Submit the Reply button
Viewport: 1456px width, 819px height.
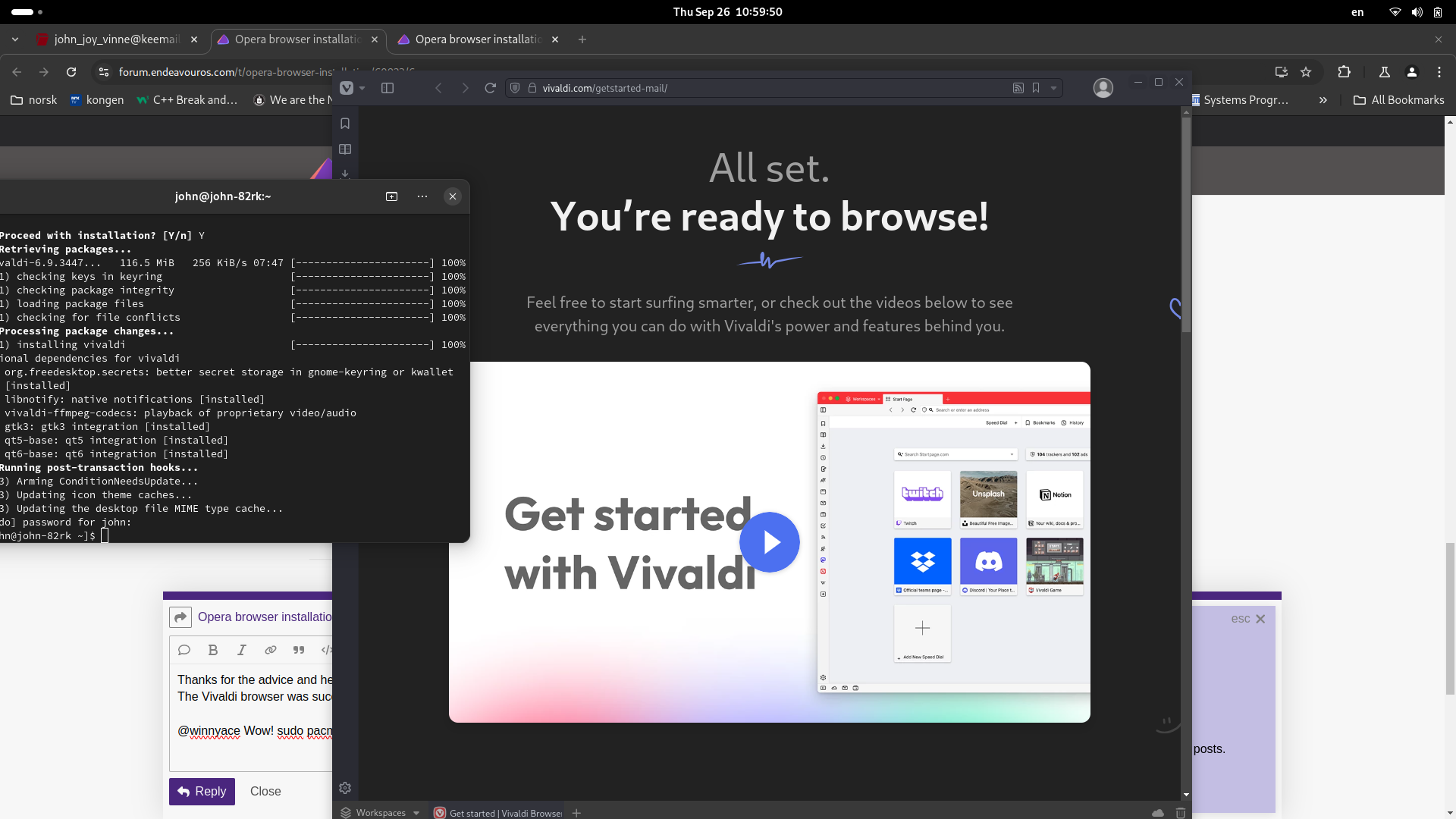[202, 792]
